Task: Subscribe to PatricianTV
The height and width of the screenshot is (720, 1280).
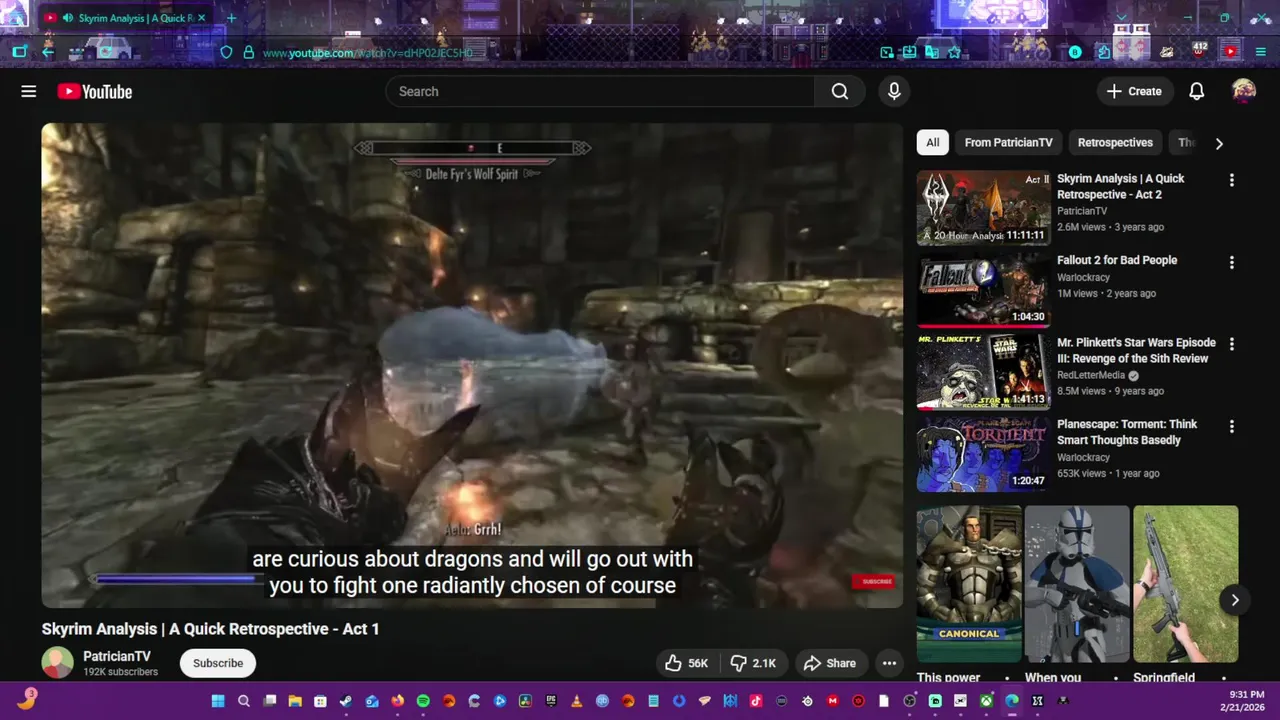Action: (x=218, y=663)
